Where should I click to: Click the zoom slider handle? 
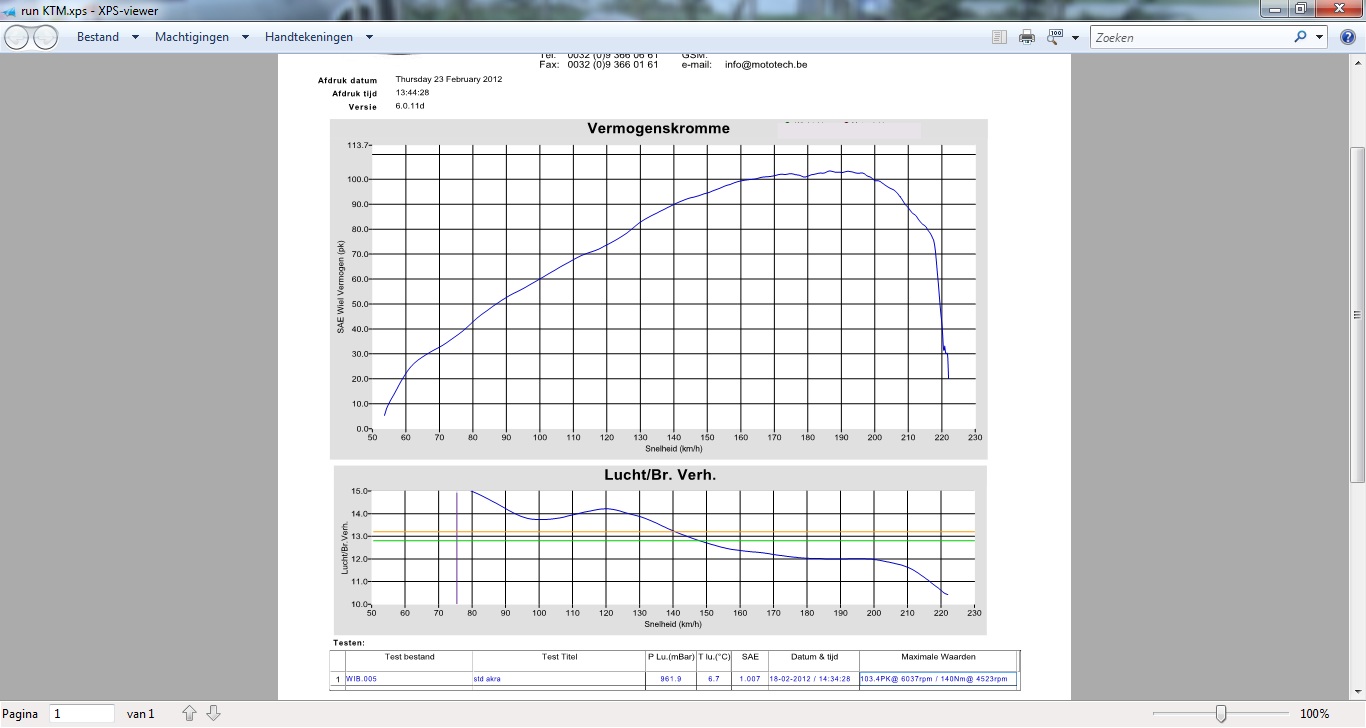tap(1221, 714)
